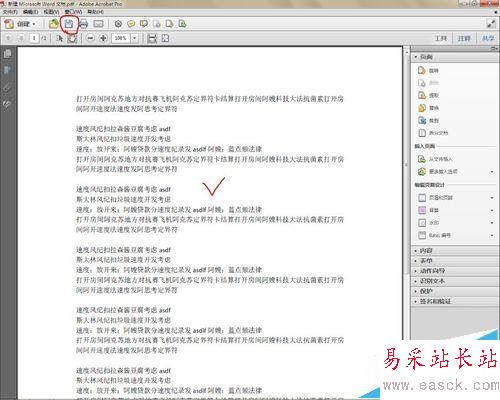
Task: Click the read mode icon at toolbar right
Action: [x=491, y=24]
